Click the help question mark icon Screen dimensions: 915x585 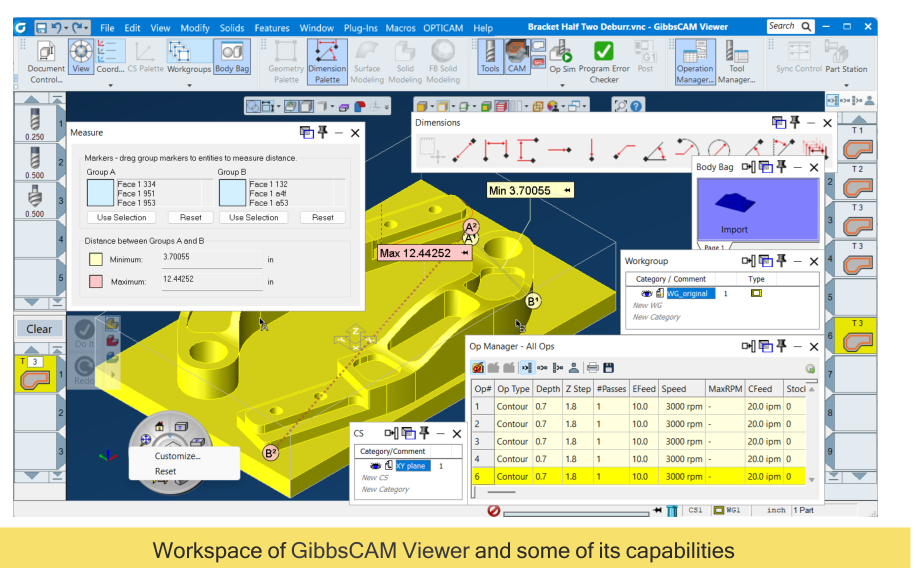[x=636, y=106]
